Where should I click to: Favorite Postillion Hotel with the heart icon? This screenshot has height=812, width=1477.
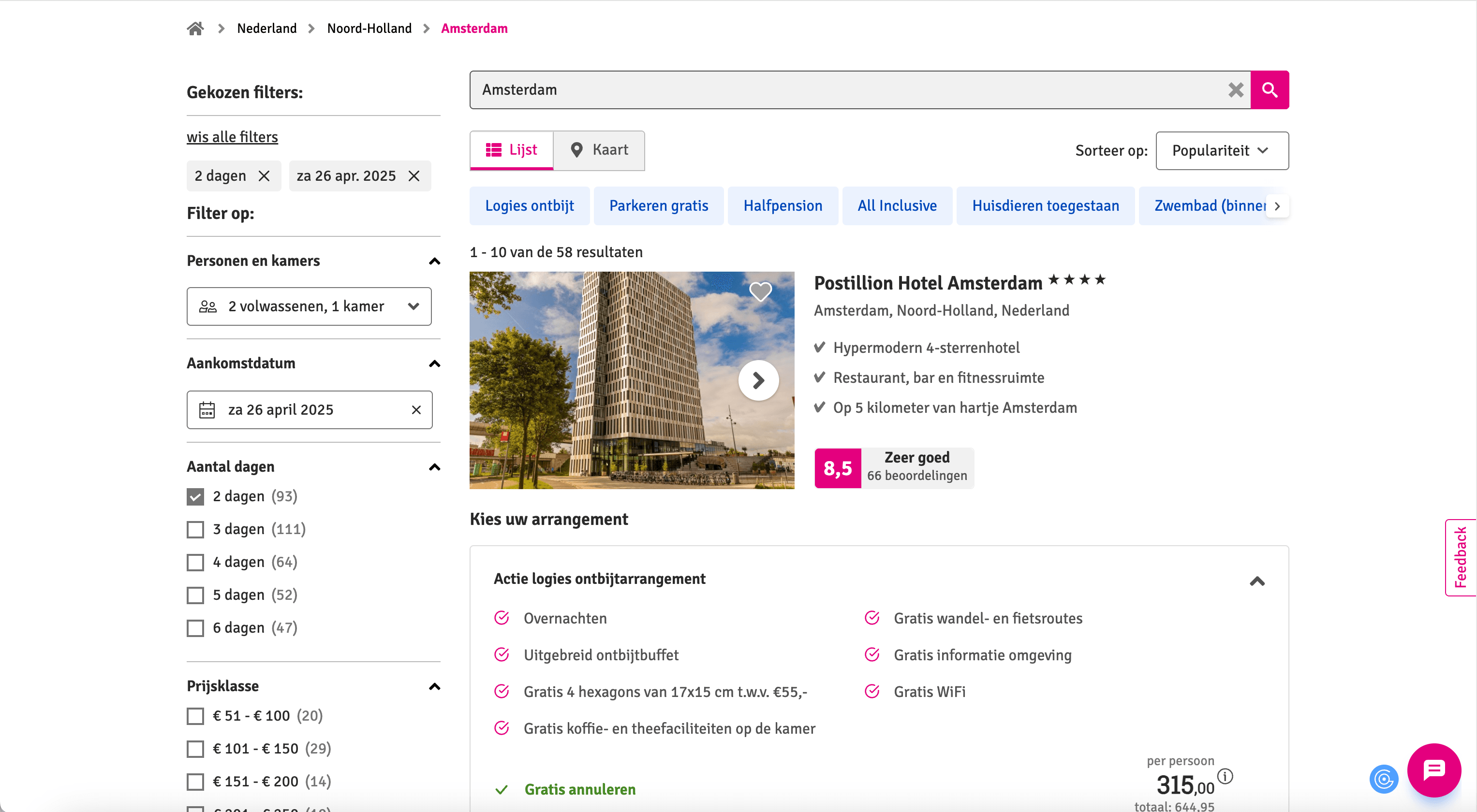pos(760,291)
